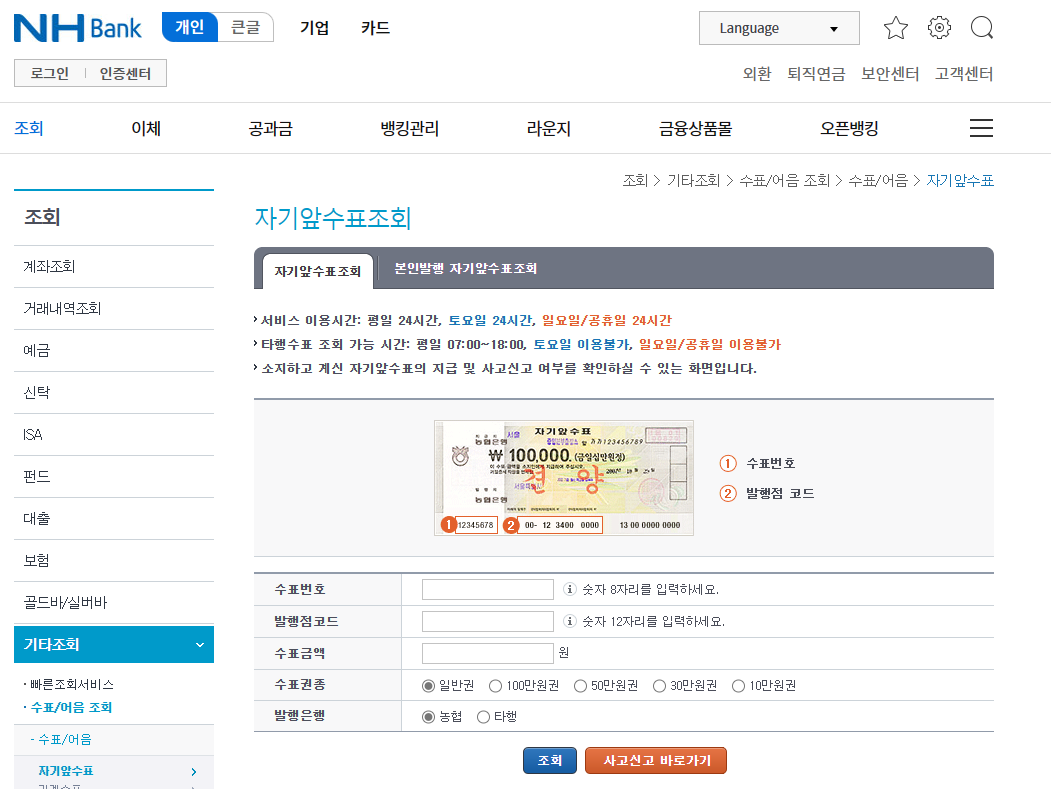The width and height of the screenshot is (1051, 789).
Task: Choose the 50만원권 check denomination
Action: (x=577, y=685)
